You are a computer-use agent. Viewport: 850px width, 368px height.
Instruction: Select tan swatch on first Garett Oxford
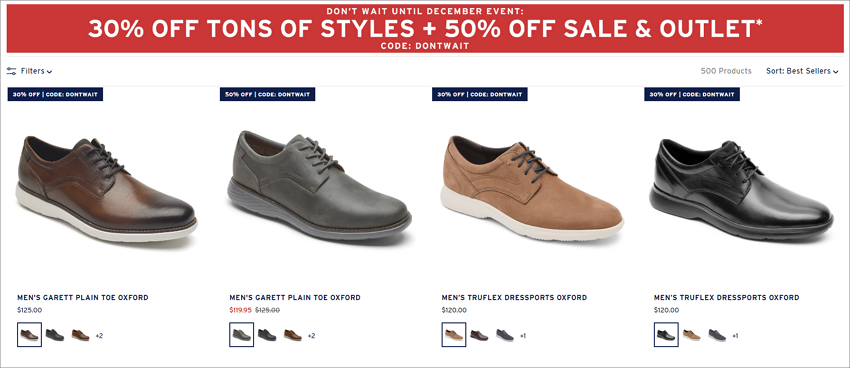pos(80,335)
